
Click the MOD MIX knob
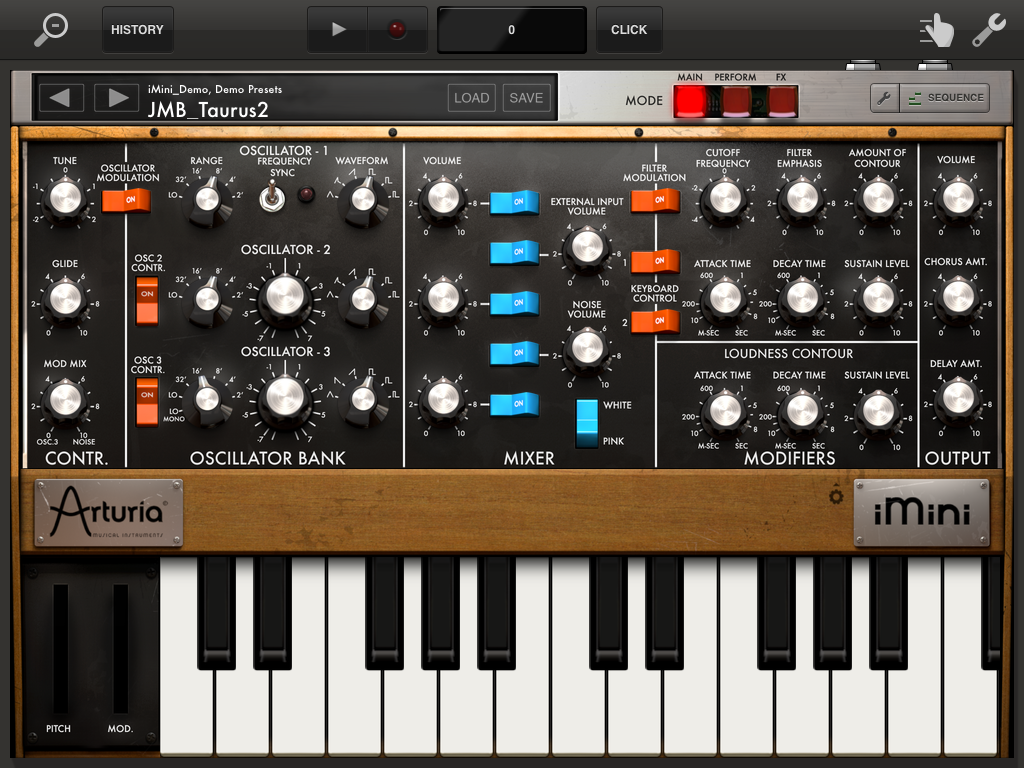(x=65, y=400)
